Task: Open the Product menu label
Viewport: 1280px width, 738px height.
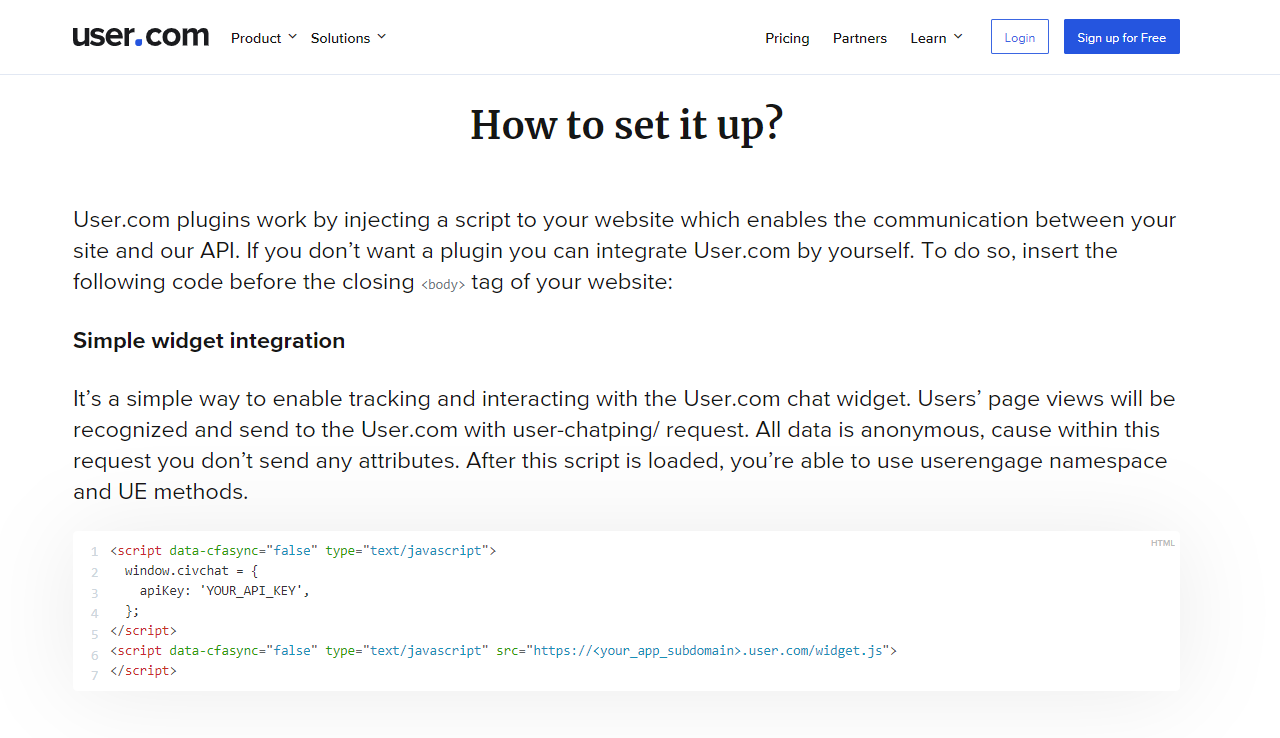Action: pyautogui.click(x=256, y=38)
